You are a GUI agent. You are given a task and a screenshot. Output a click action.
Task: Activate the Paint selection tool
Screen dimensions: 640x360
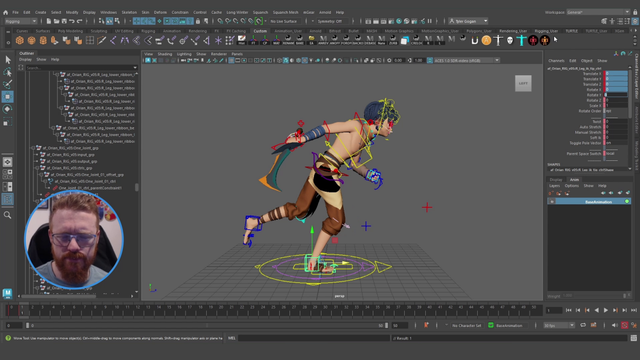pos(8,84)
